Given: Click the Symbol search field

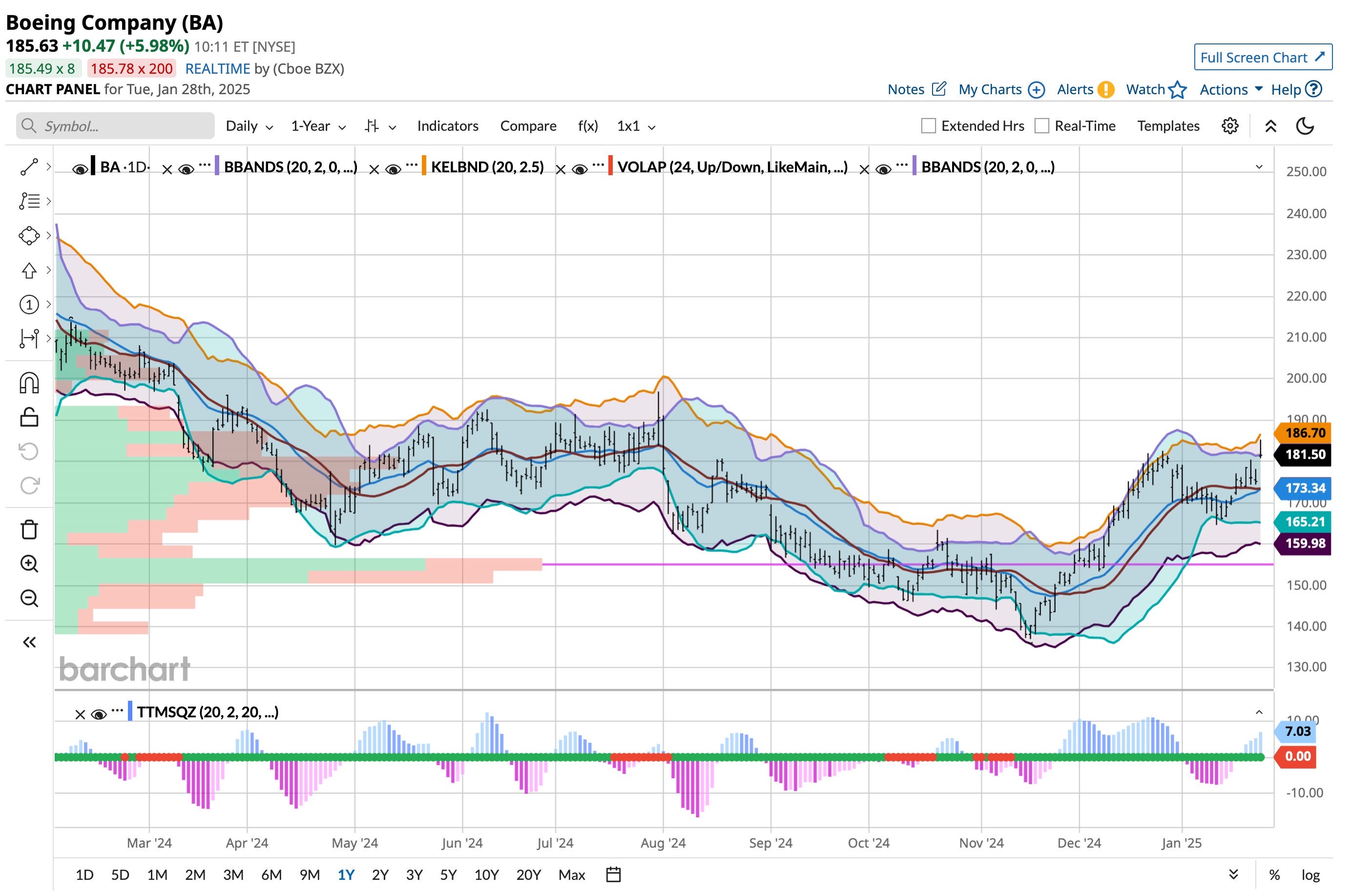Looking at the screenshot, I should click(x=115, y=125).
